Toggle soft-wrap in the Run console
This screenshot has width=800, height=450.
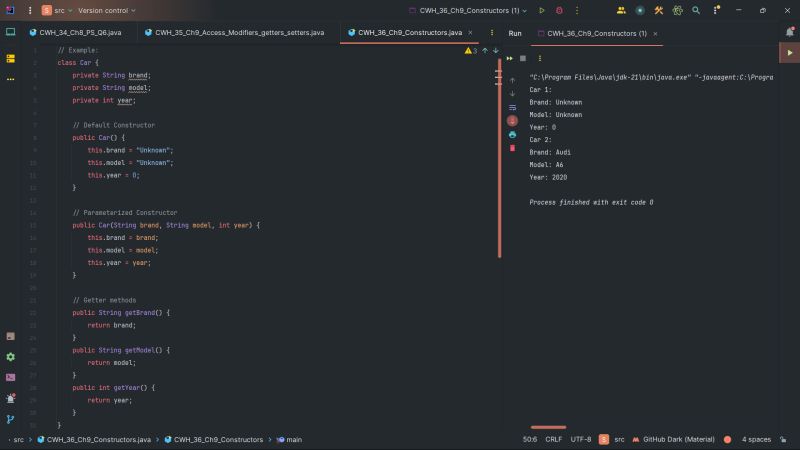click(x=512, y=107)
